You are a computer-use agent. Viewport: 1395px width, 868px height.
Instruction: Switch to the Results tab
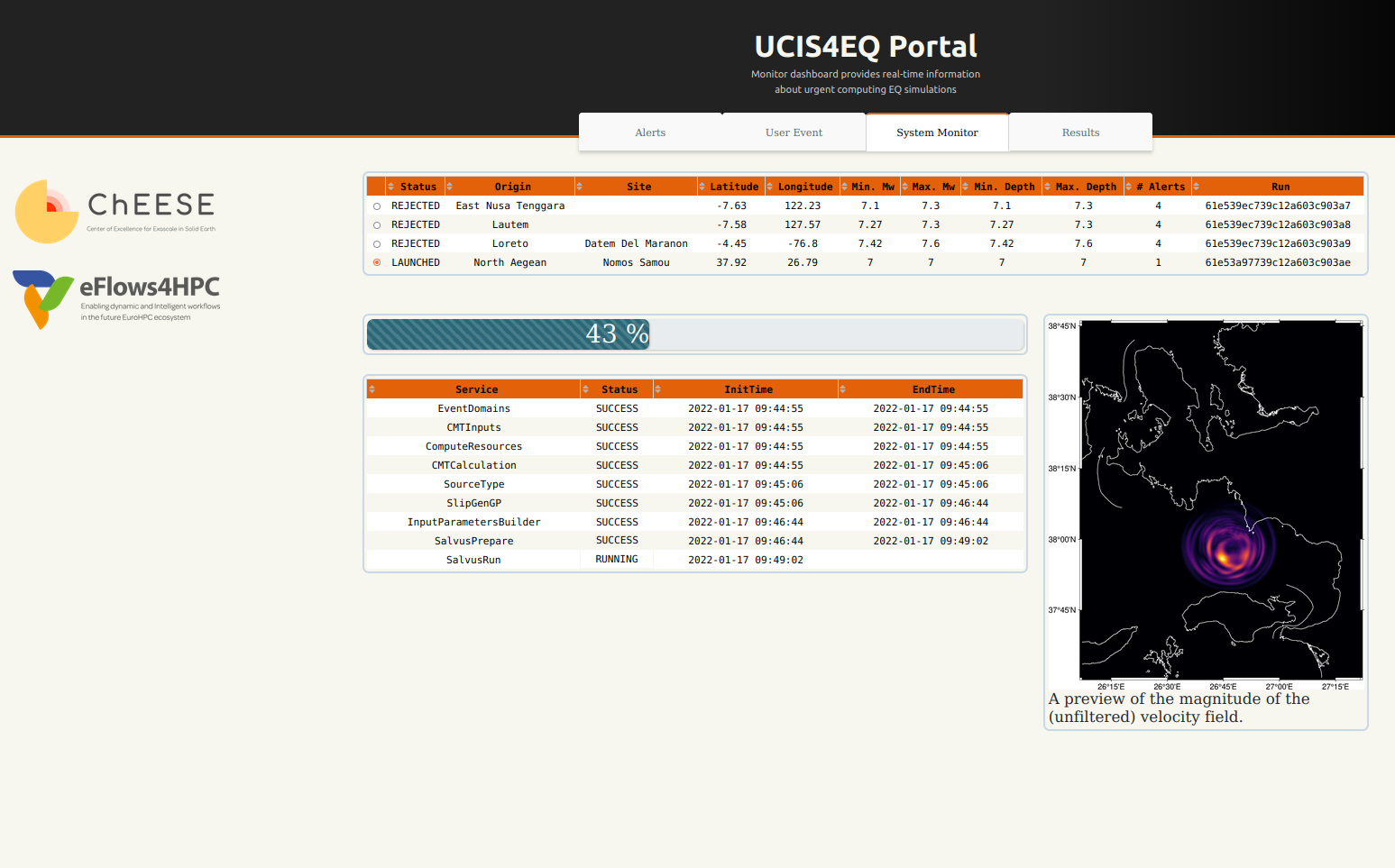(1080, 132)
